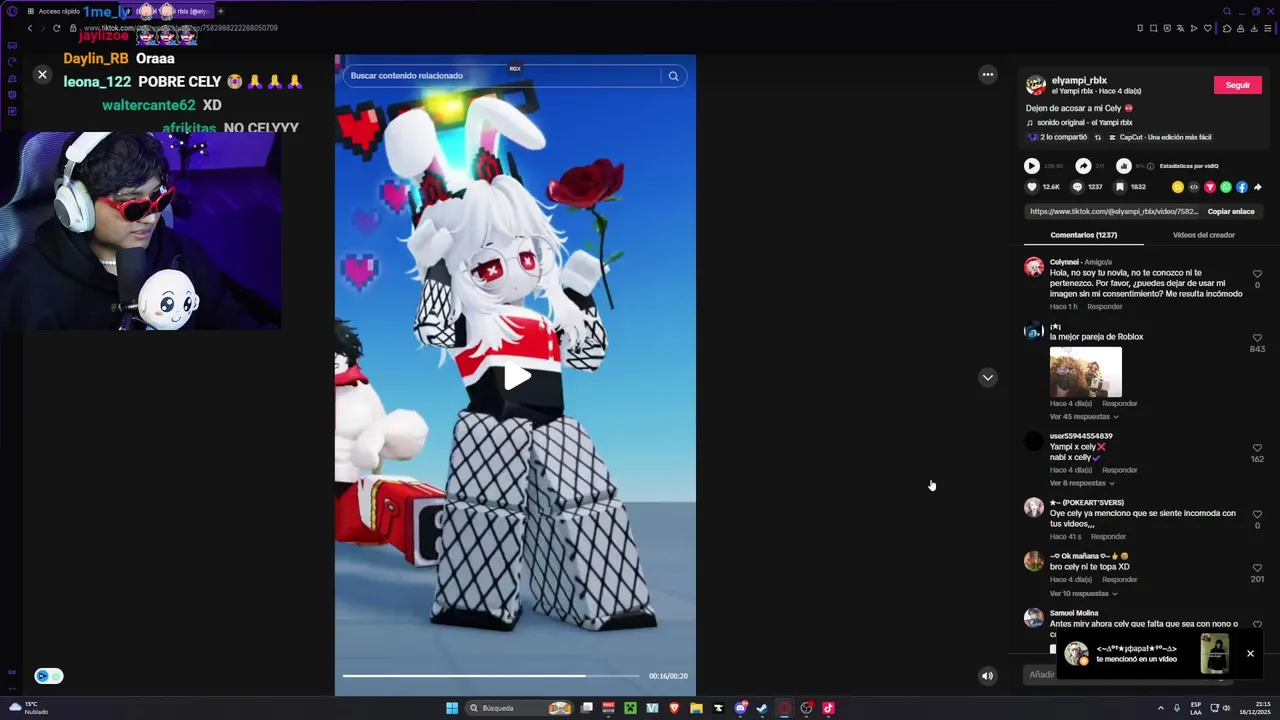The image size is (1280, 720).
Task: Click the embed code icon
Action: pos(1194,187)
